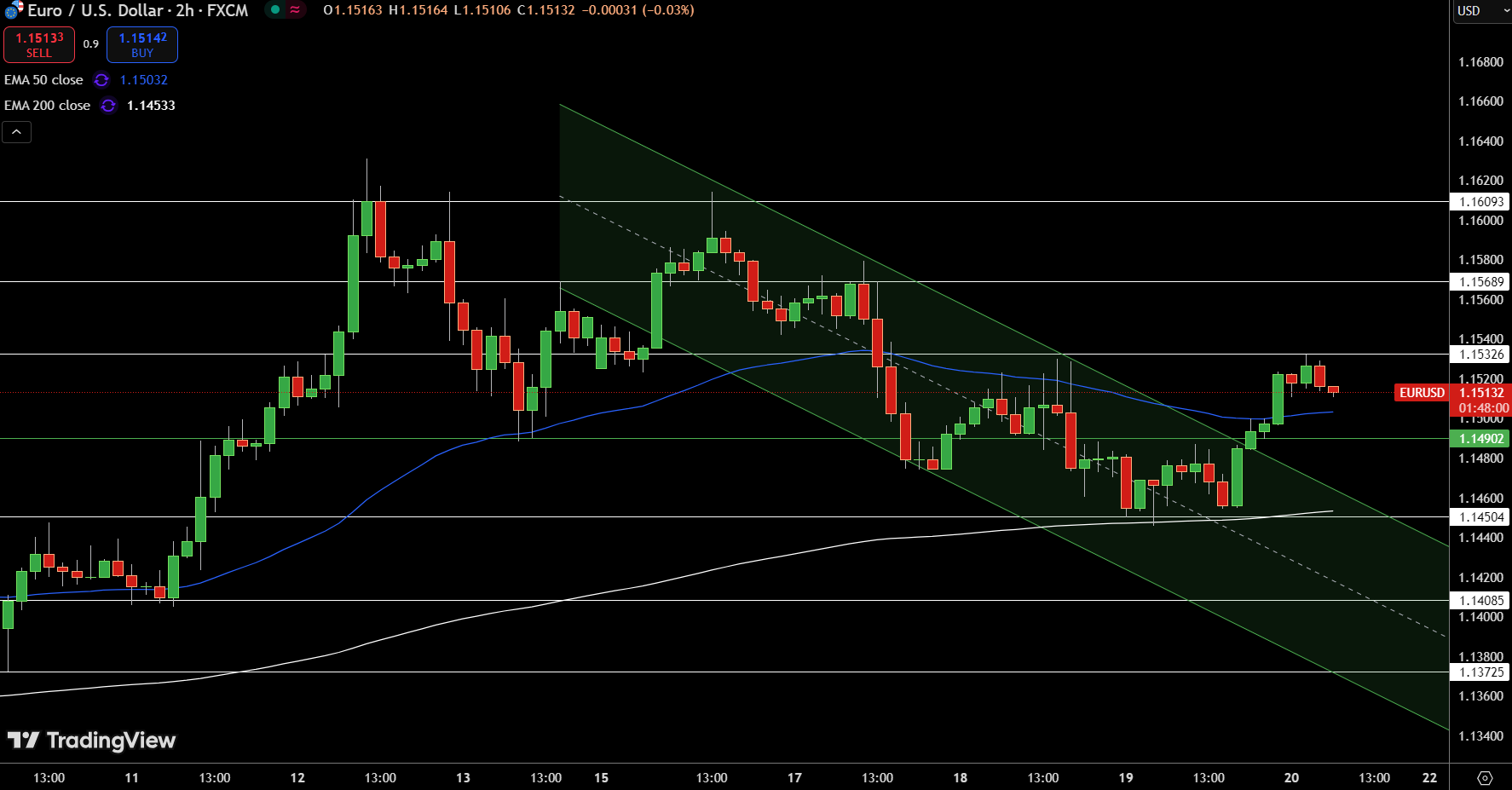The height and width of the screenshot is (790, 1512).
Task: Click the 1.13725 price level label
Action: click(x=1480, y=672)
